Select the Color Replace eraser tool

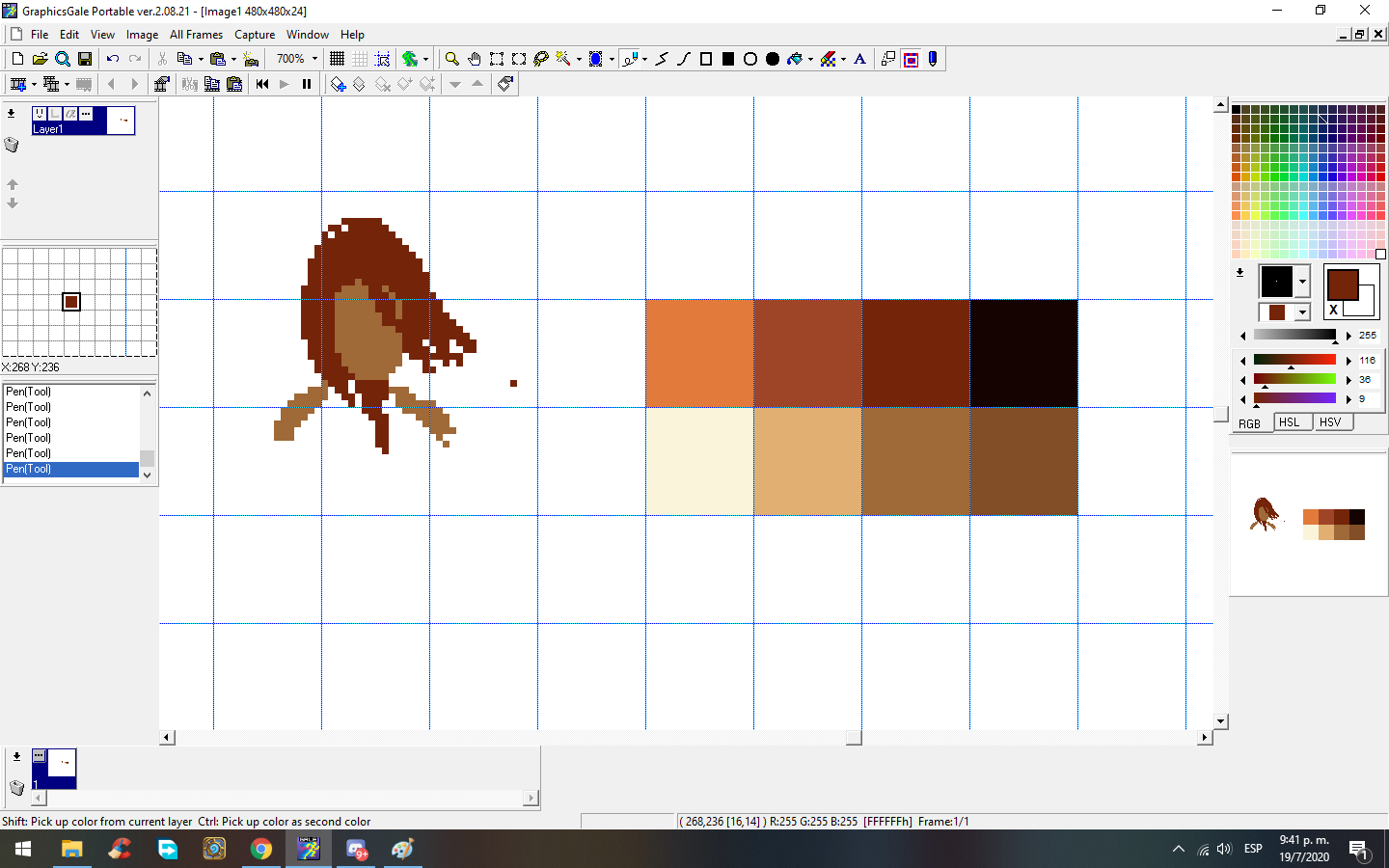click(x=828, y=59)
